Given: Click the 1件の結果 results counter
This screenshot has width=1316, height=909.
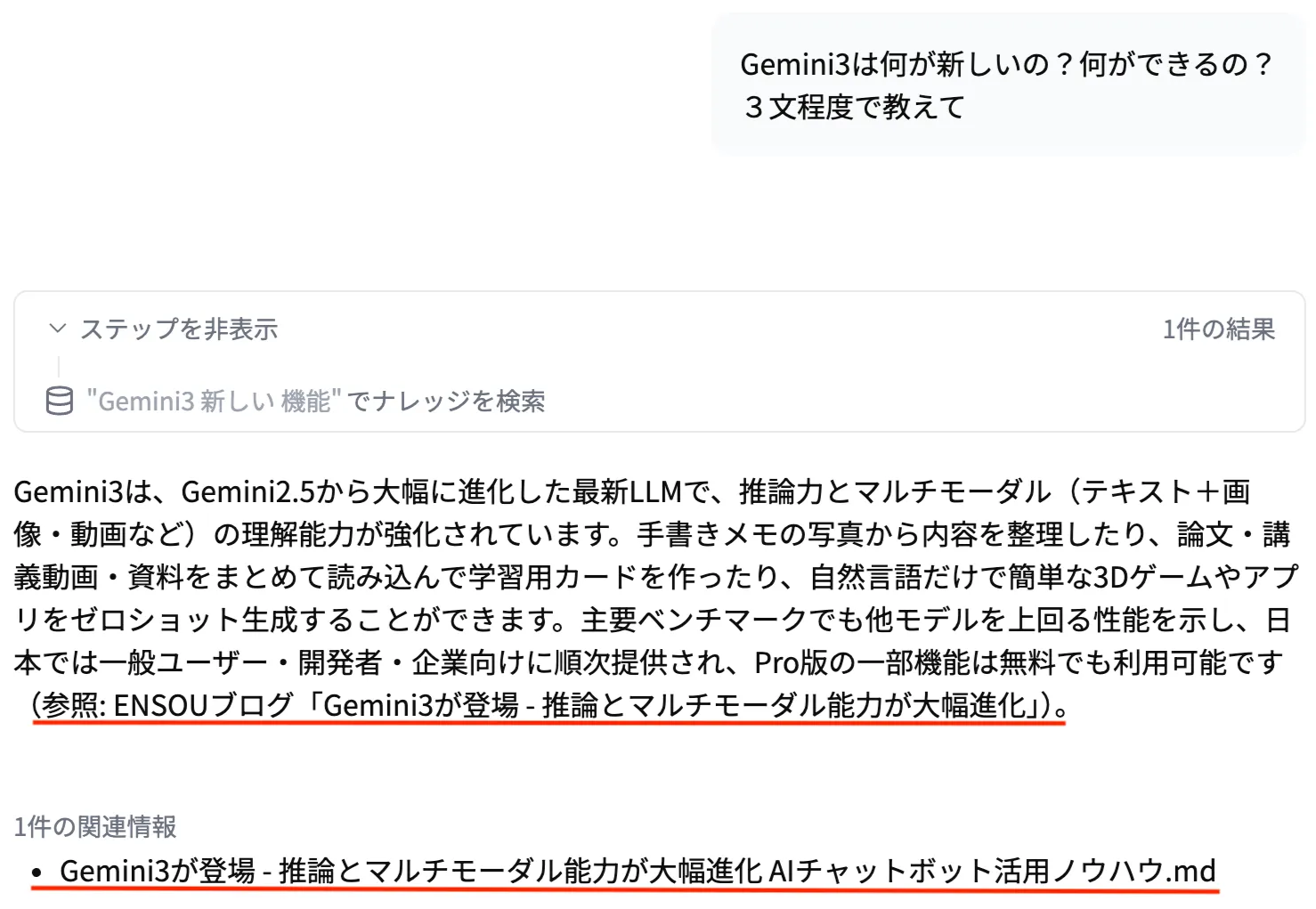Looking at the screenshot, I should [x=1218, y=329].
